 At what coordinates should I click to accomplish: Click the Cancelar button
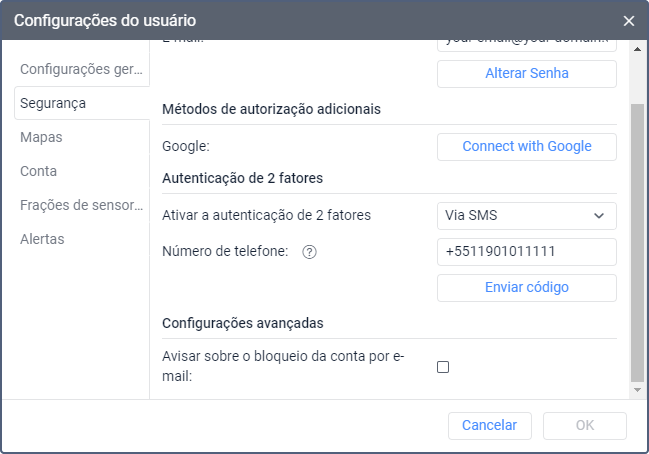[489, 425]
